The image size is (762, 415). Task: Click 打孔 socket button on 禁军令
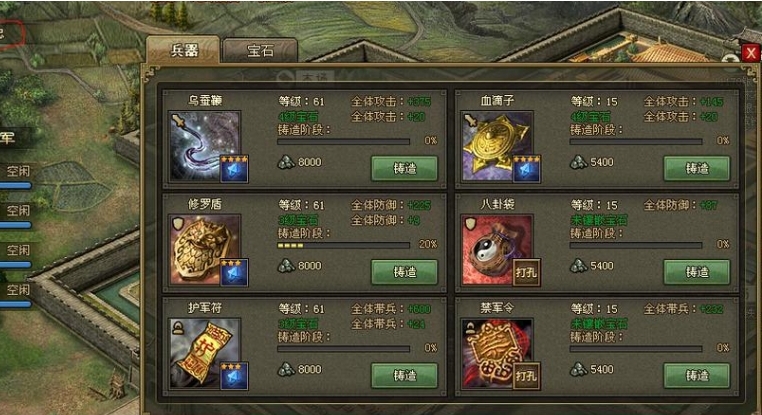[527, 376]
